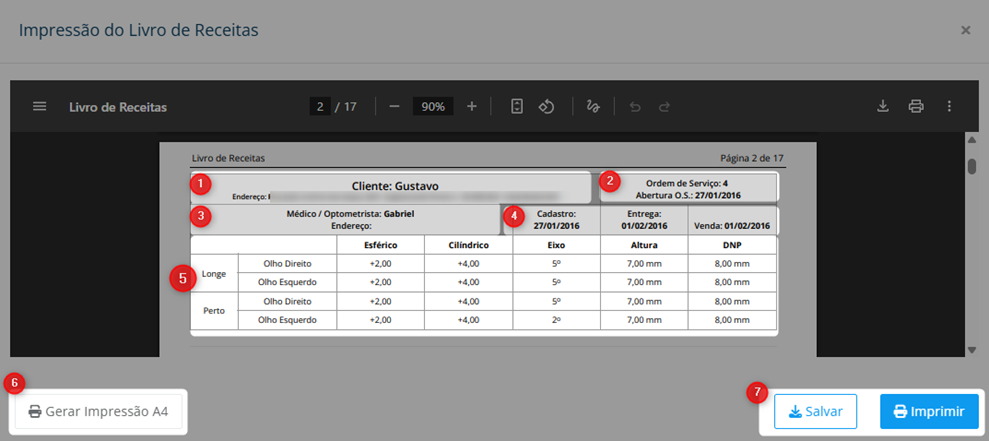The height and width of the screenshot is (441, 989).
Task: Open the PDF viewer more options menu
Action: point(949,107)
